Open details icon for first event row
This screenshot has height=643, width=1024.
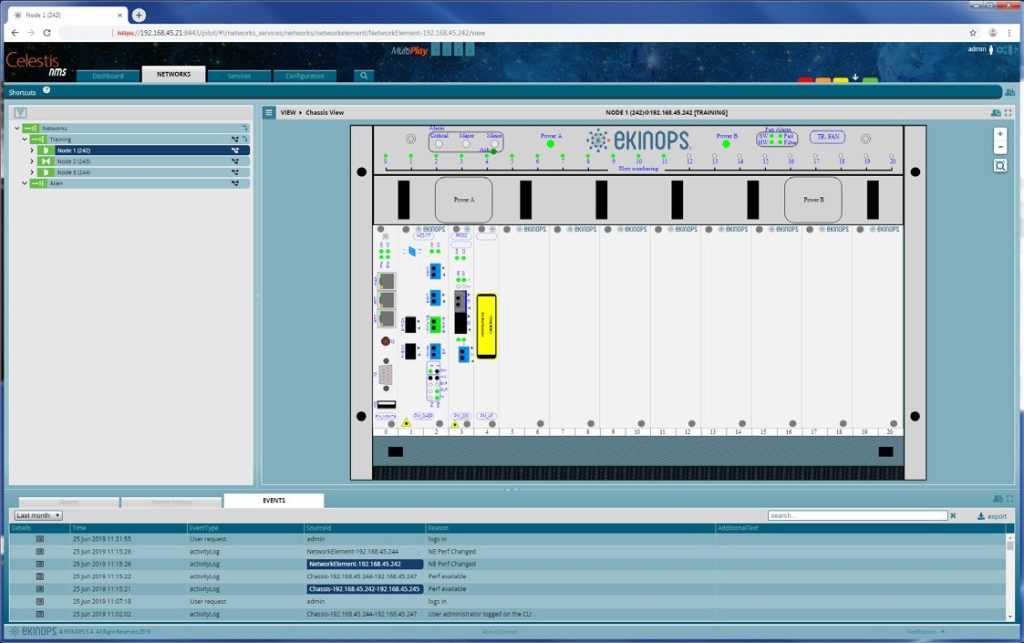pos(40,539)
